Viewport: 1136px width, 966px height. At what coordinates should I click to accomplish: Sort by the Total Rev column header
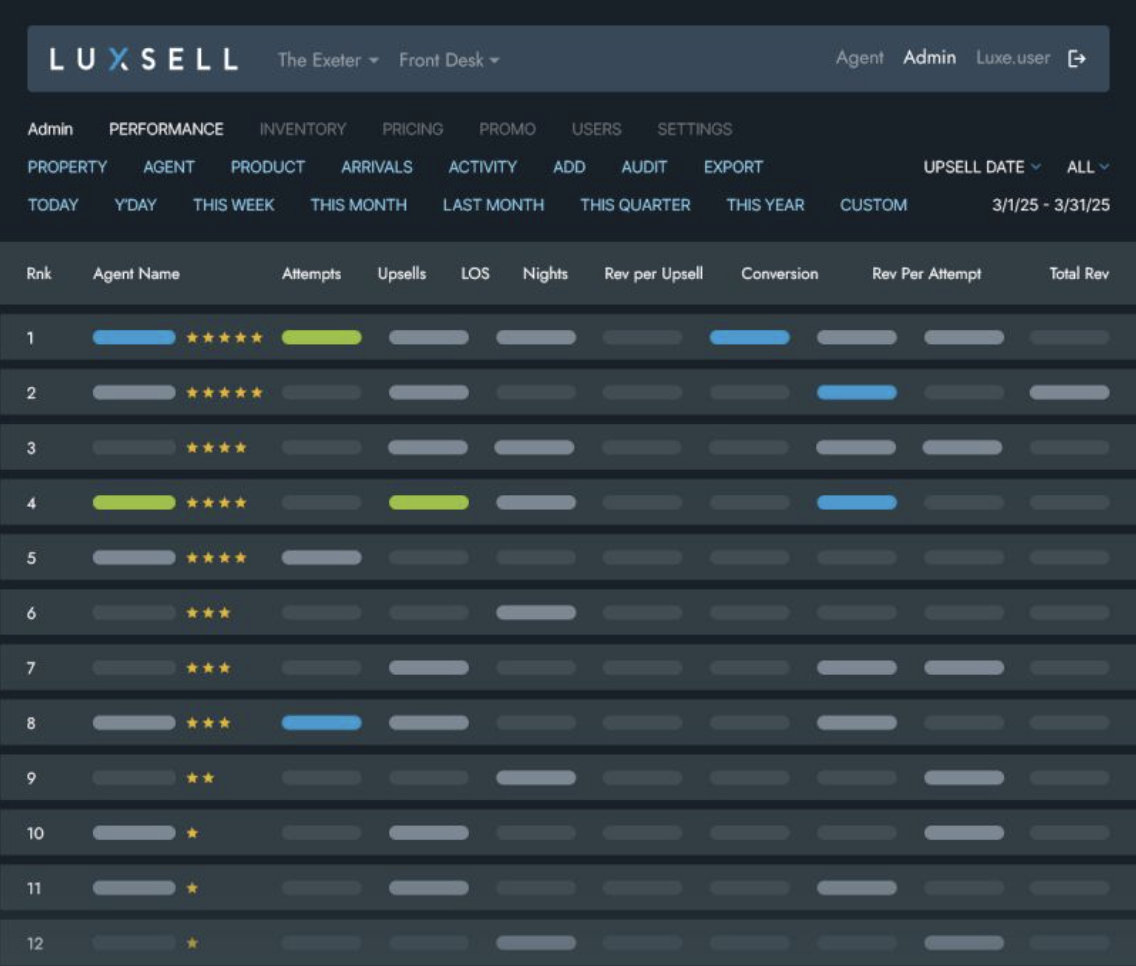(x=1079, y=273)
